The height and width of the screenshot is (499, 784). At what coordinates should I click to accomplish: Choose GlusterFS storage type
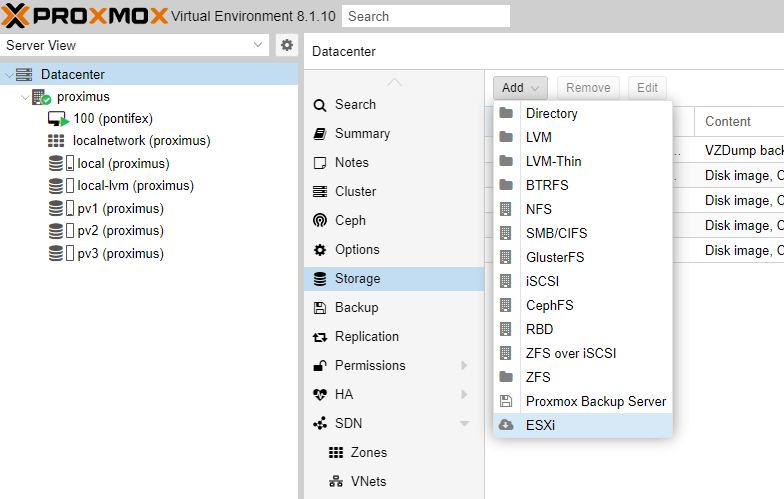click(582, 258)
